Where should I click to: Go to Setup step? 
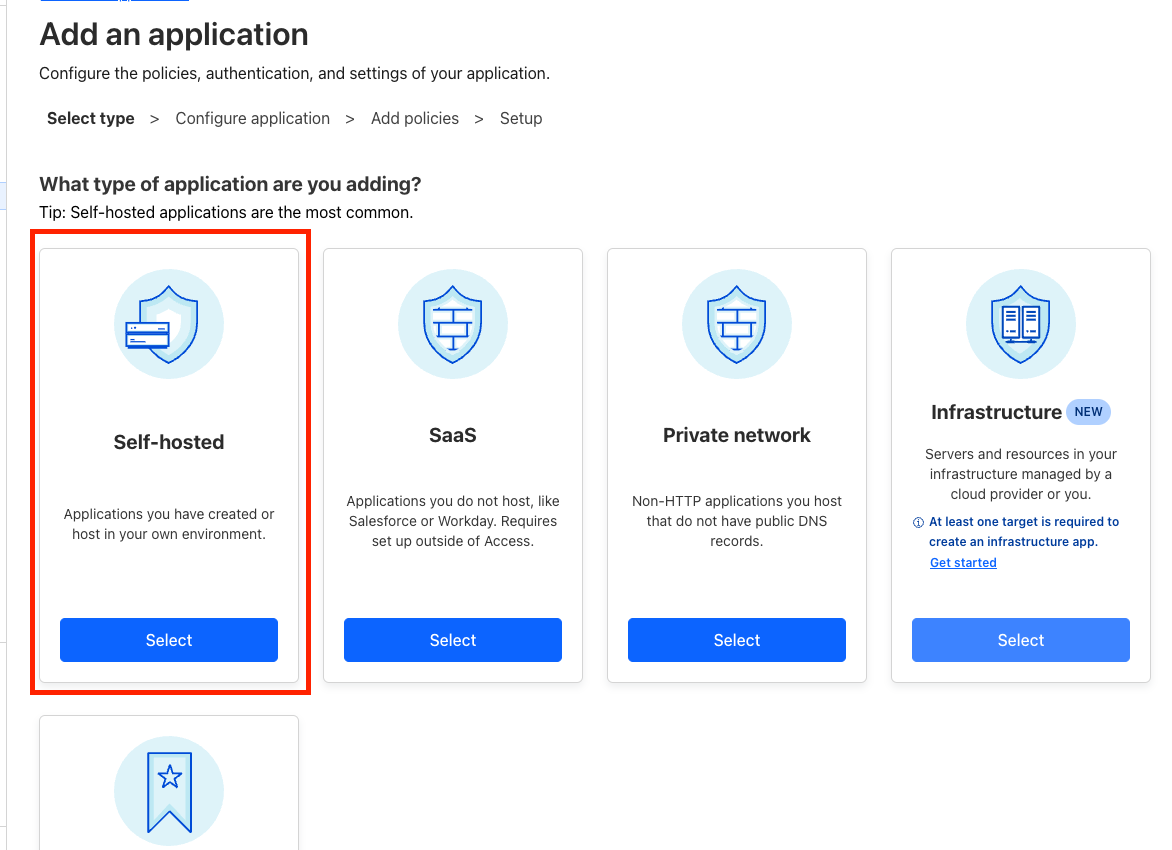pos(521,119)
